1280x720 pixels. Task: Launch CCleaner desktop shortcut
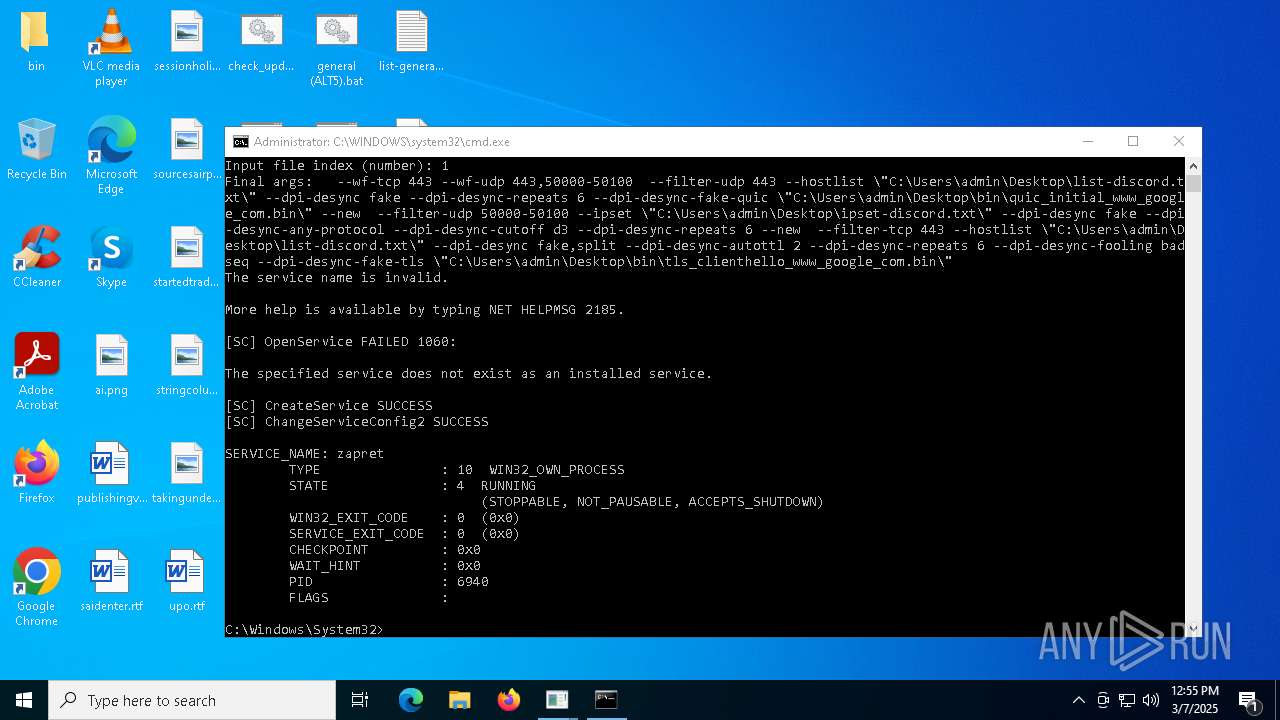[37, 257]
